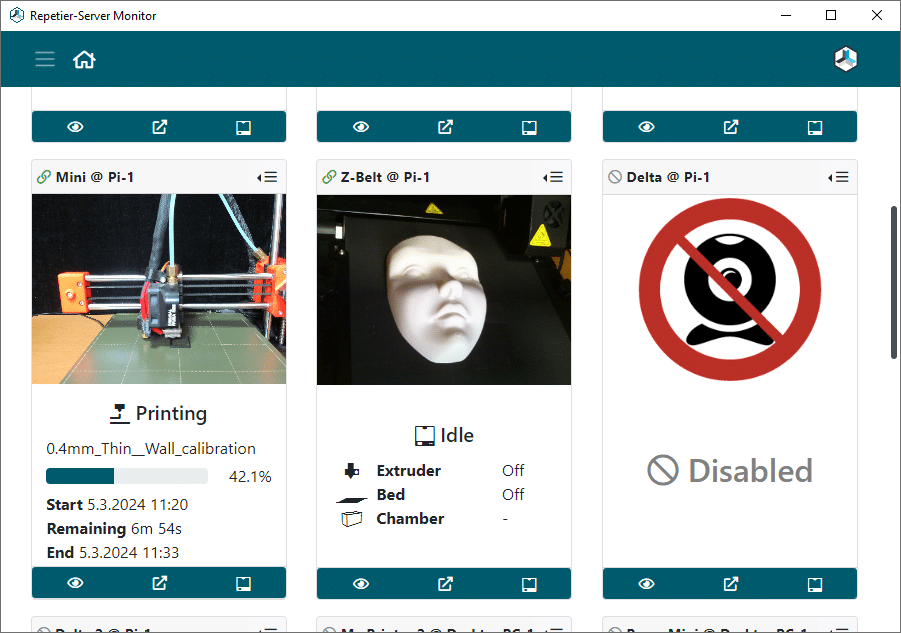Click the Z-Belt @ Pi-1 touchscreen icon
The image size is (901, 633).
(x=529, y=584)
